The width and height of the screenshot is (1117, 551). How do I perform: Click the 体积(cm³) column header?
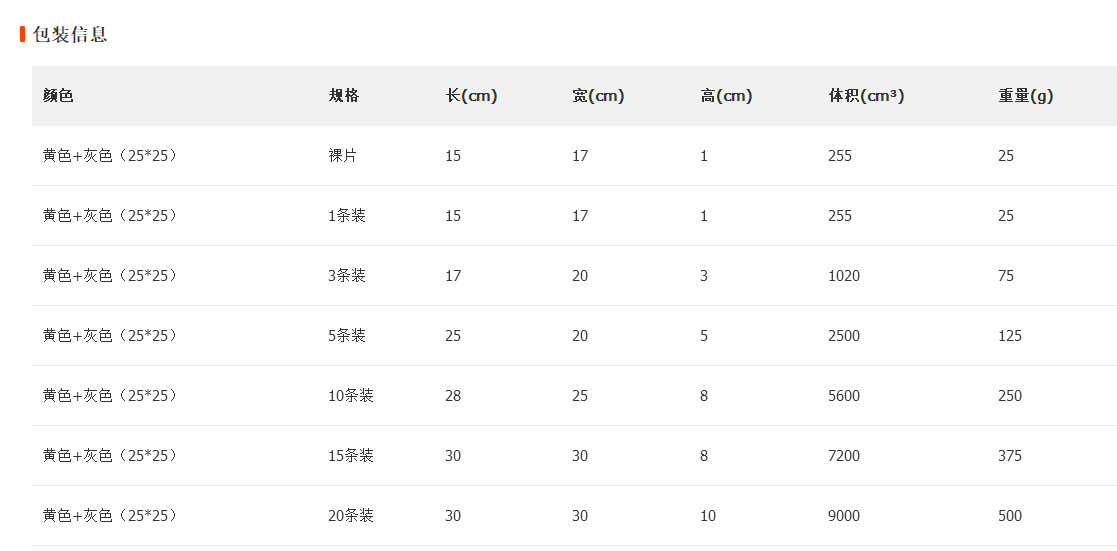(x=866, y=96)
